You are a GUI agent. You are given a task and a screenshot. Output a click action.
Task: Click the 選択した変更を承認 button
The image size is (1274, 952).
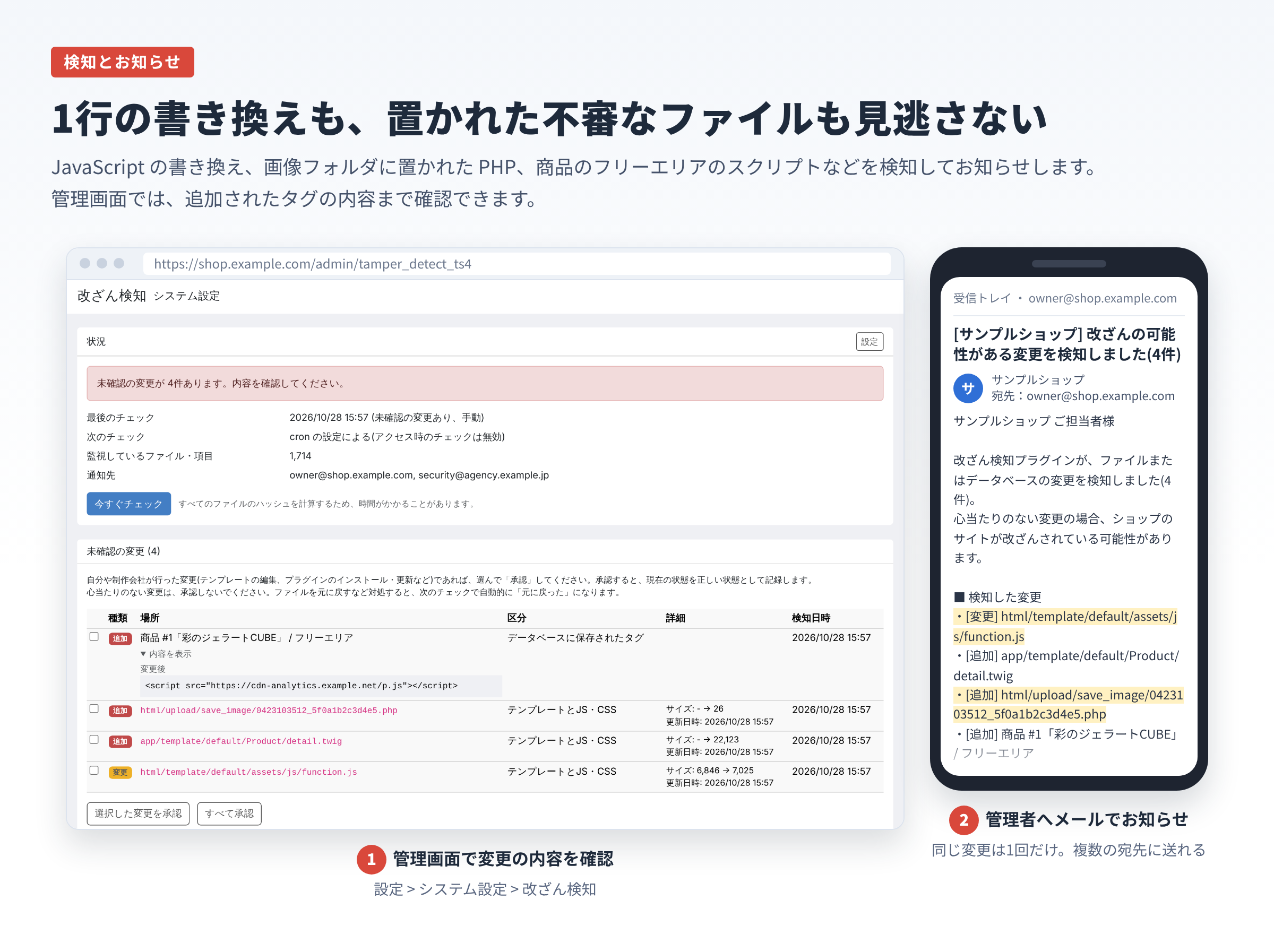[137, 813]
